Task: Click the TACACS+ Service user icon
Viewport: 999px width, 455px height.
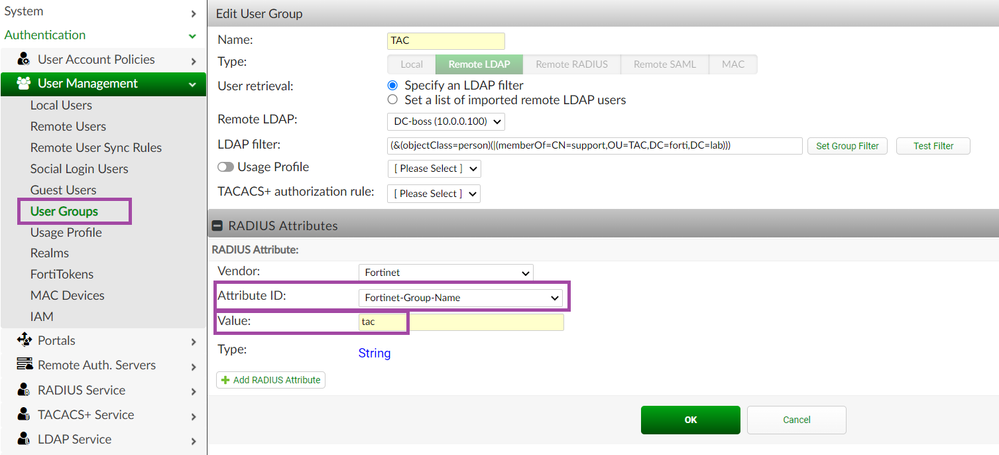Action: (x=24, y=414)
